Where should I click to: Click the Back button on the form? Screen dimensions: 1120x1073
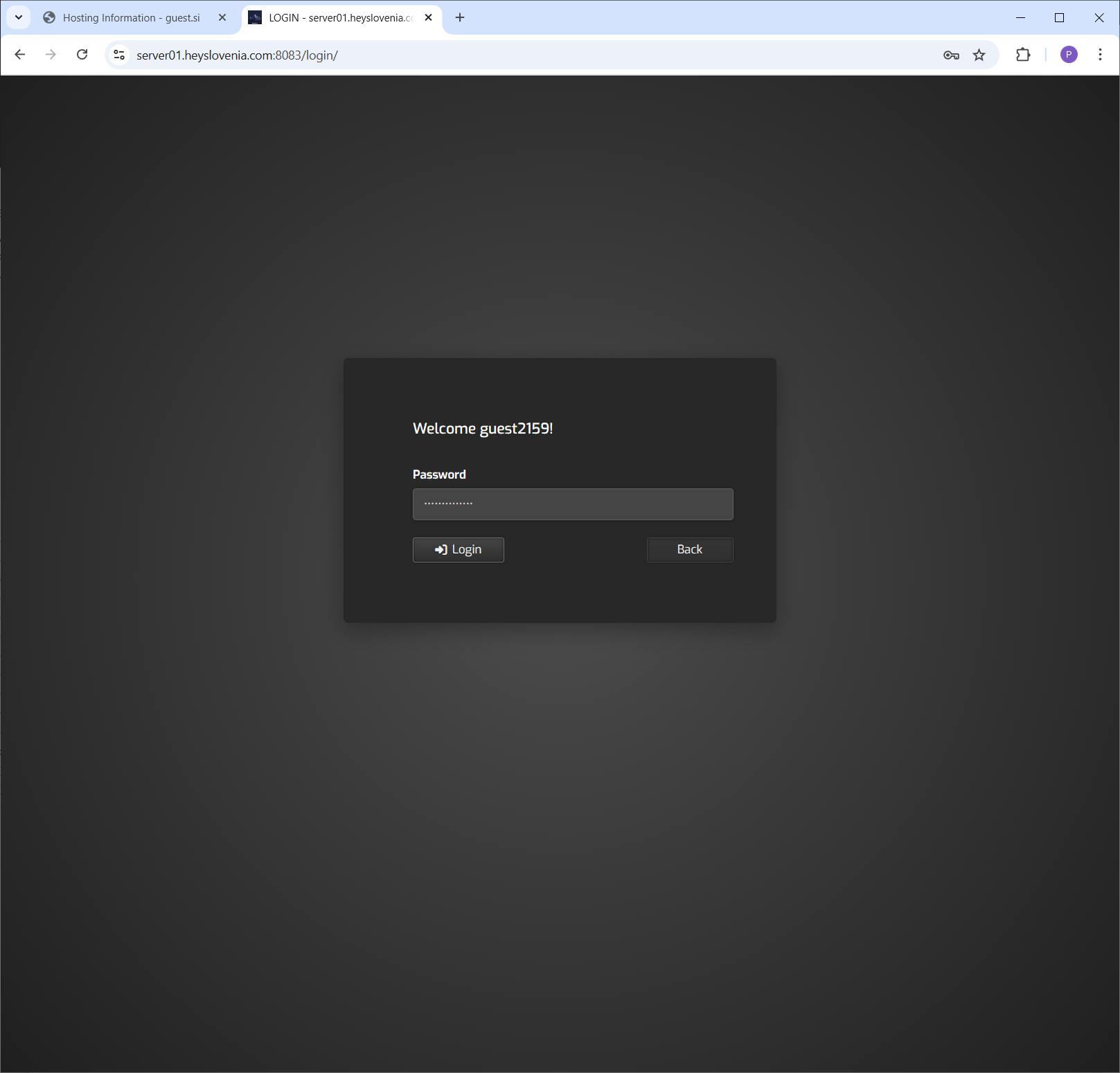point(689,549)
